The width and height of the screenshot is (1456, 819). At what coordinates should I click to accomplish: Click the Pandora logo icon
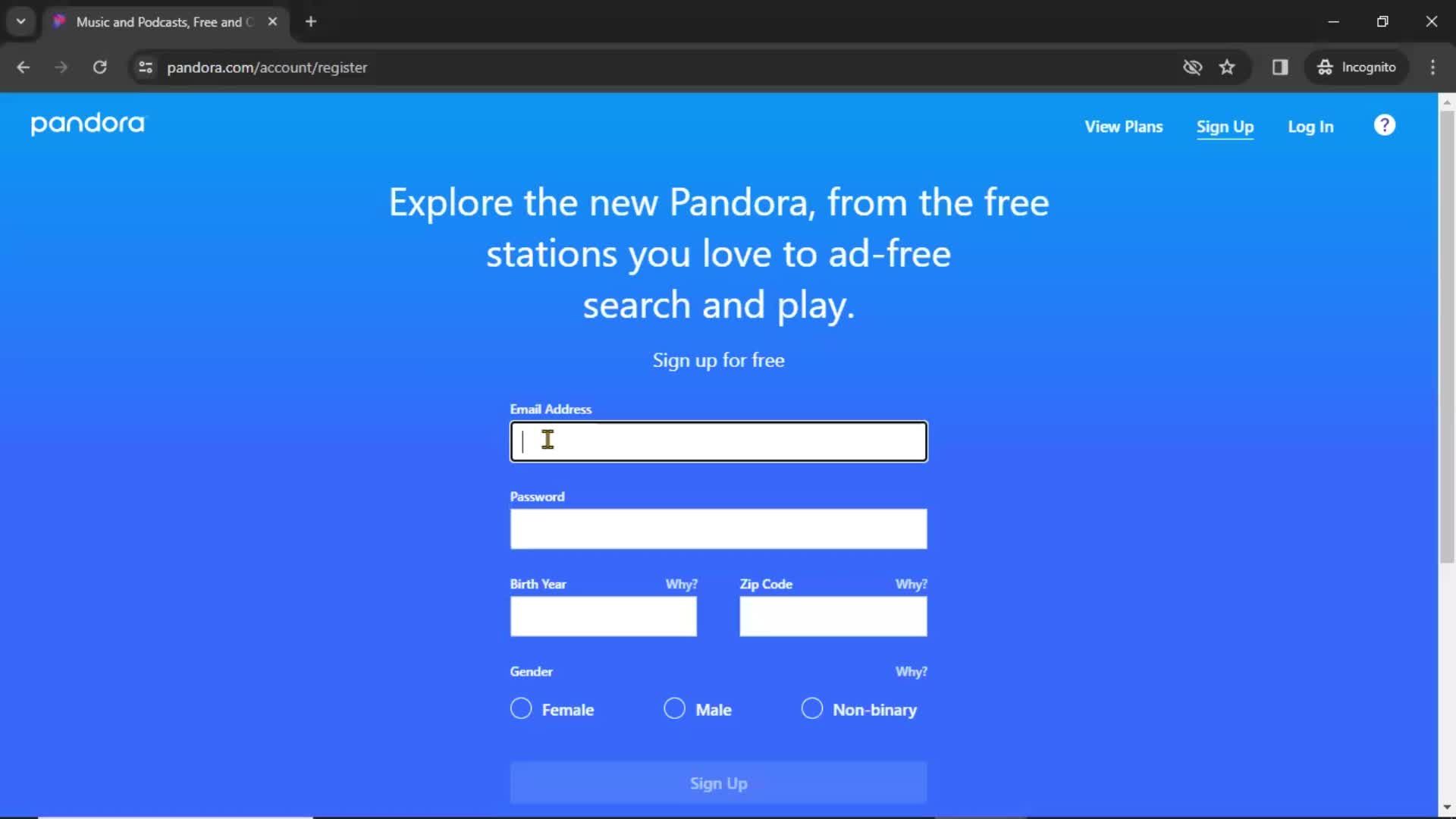87,124
